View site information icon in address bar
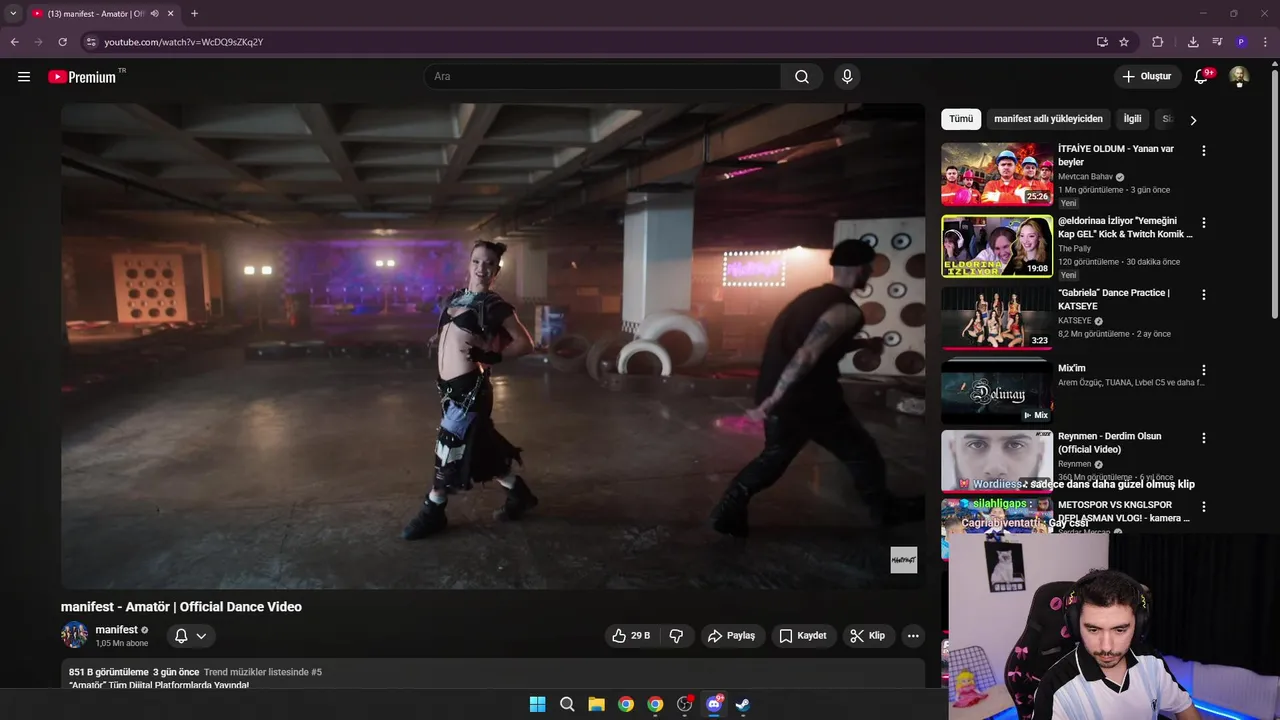Image resolution: width=1280 pixels, height=720 pixels. [x=91, y=42]
